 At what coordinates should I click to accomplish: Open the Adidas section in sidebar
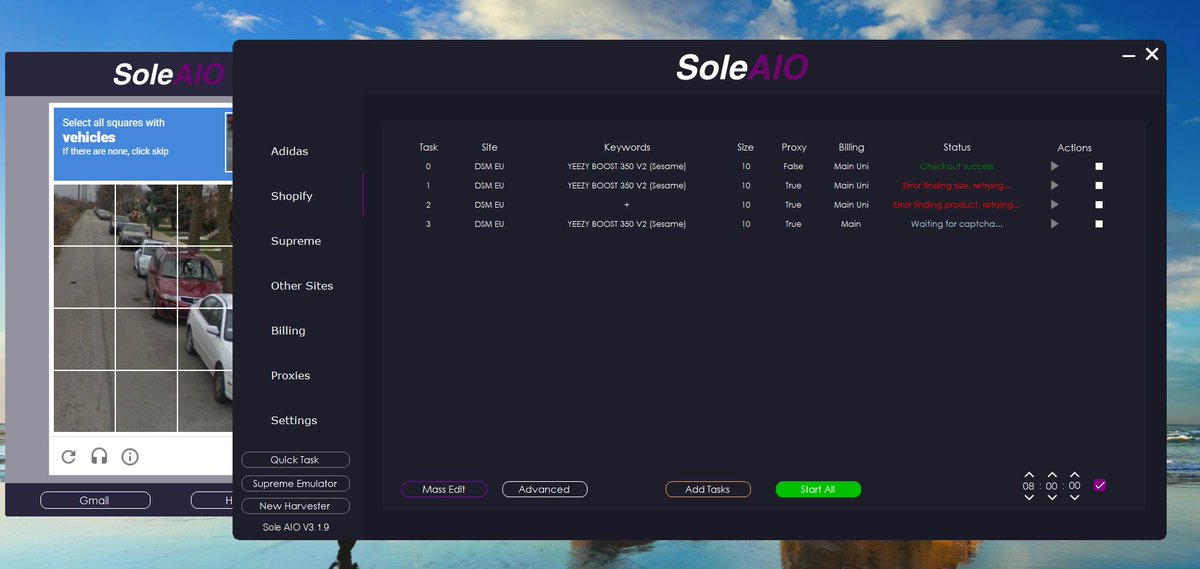point(289,151)
